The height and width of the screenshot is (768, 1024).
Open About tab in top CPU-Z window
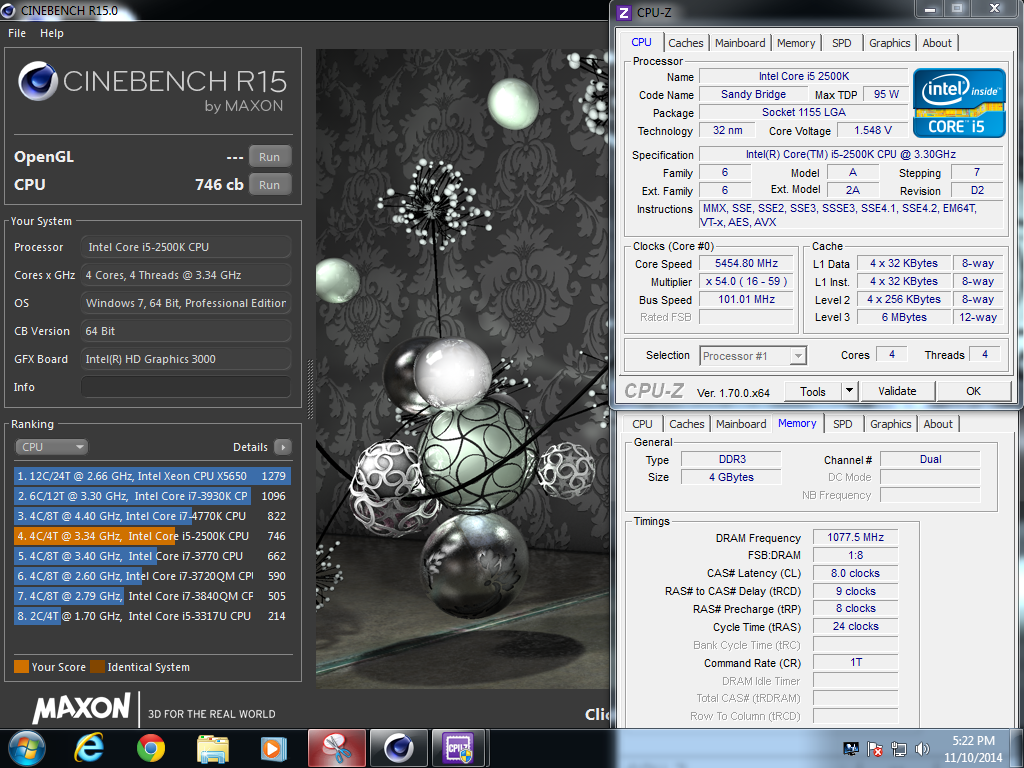pyautogui.click(x=937, y=43)
